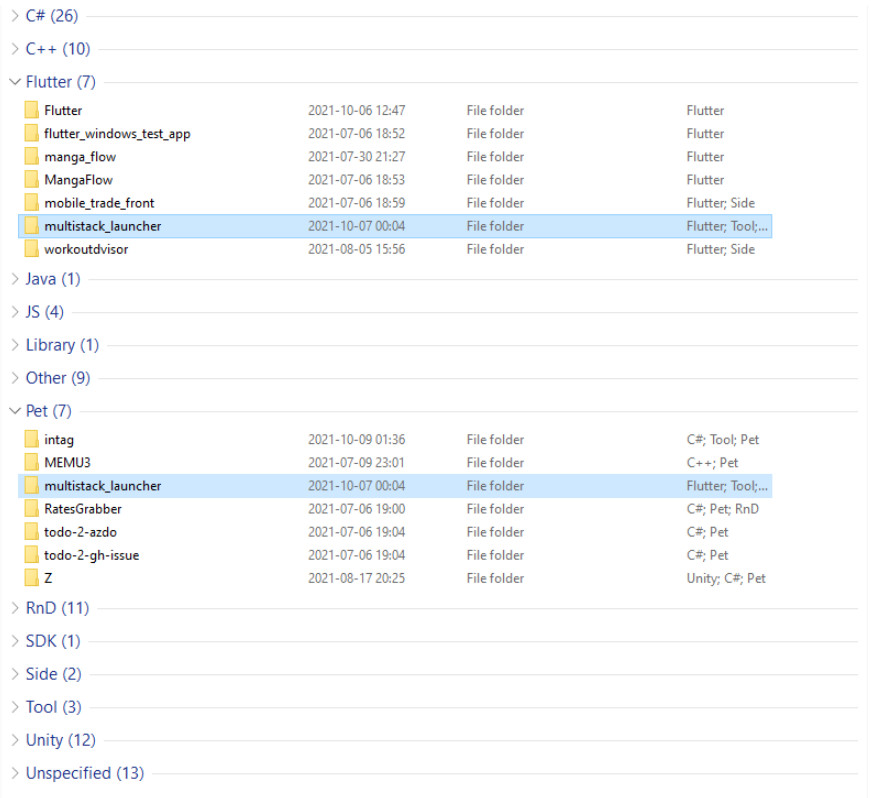Screen dimensions: 871x798
Task: Select the Z folder name
Action: pos(48,579)
